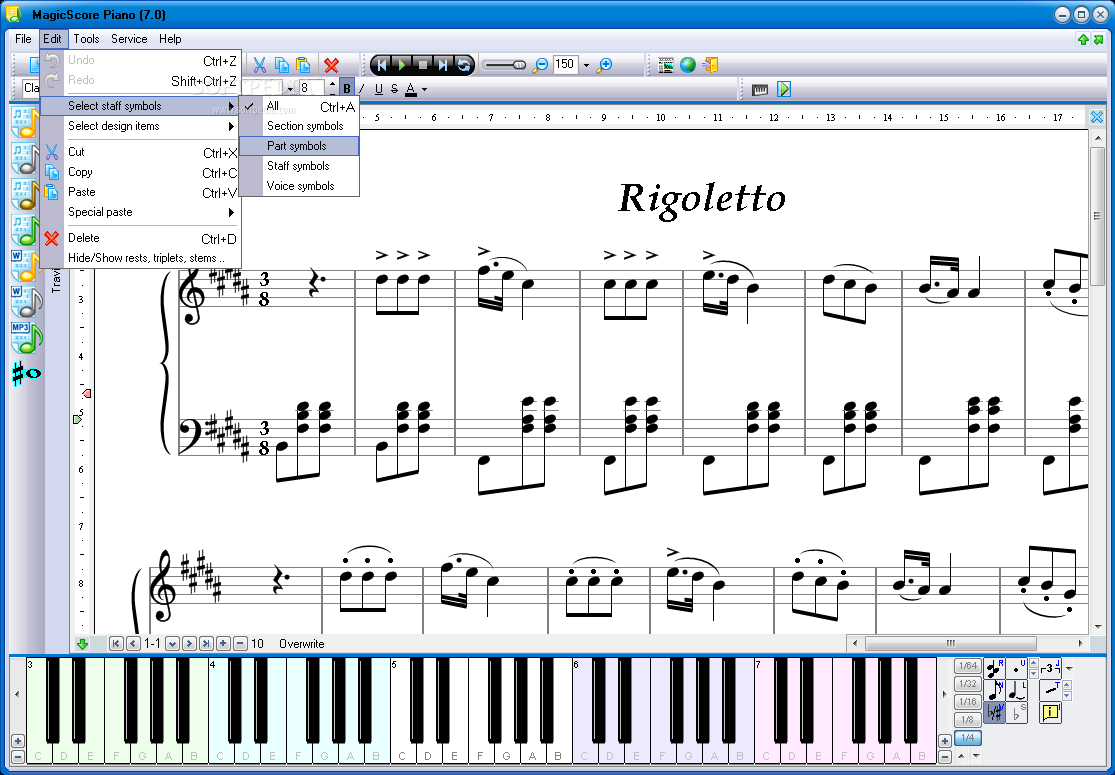Go to the next page in the status bar
This screenshot has width=1115, height=775.
[x=189, y=643]
